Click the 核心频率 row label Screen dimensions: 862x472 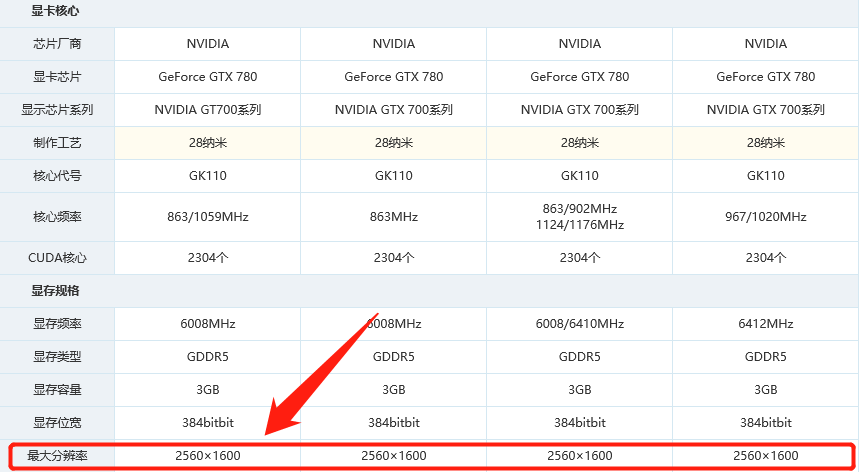coord(57,217)
